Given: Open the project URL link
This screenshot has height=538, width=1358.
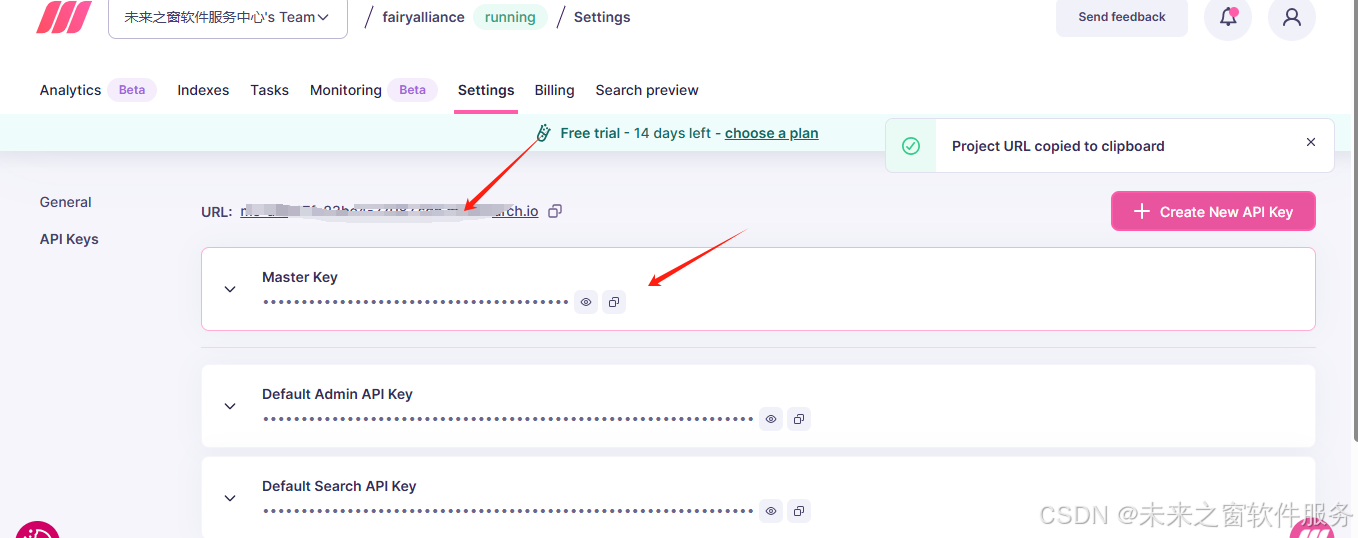Looking at the screenshot, I should (x=390, y=211).
